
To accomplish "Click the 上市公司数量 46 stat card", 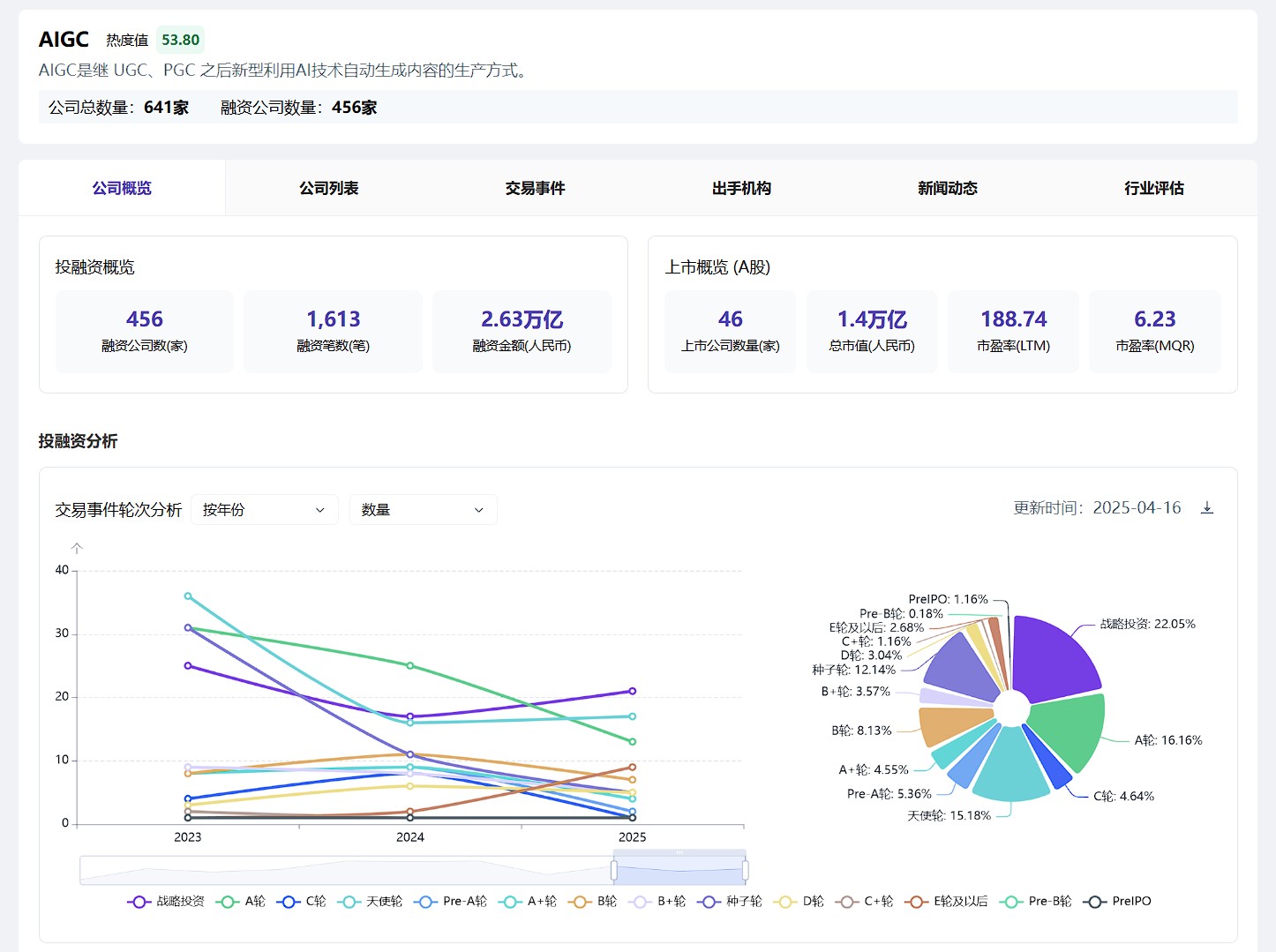I will tap(730, 331).
